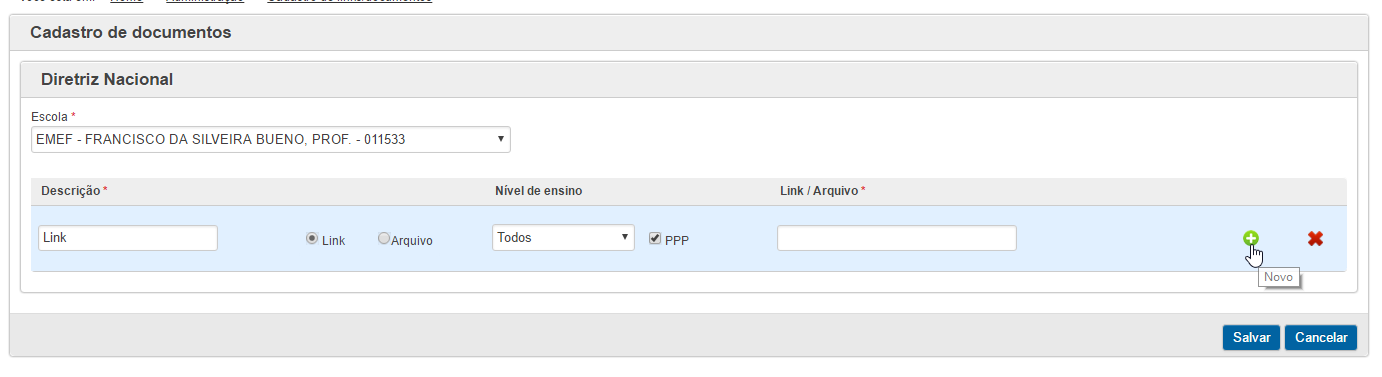Click the 'Link / Arquivo' column header
Image resolution: width=1382 pixels, height=377 pixels.
click(x=819, y=190)
